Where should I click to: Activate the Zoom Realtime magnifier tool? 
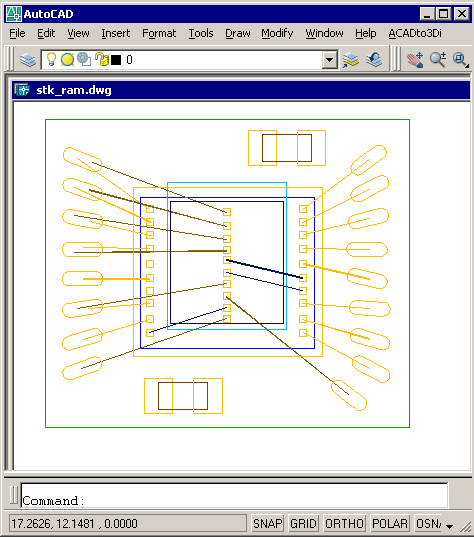438,60
